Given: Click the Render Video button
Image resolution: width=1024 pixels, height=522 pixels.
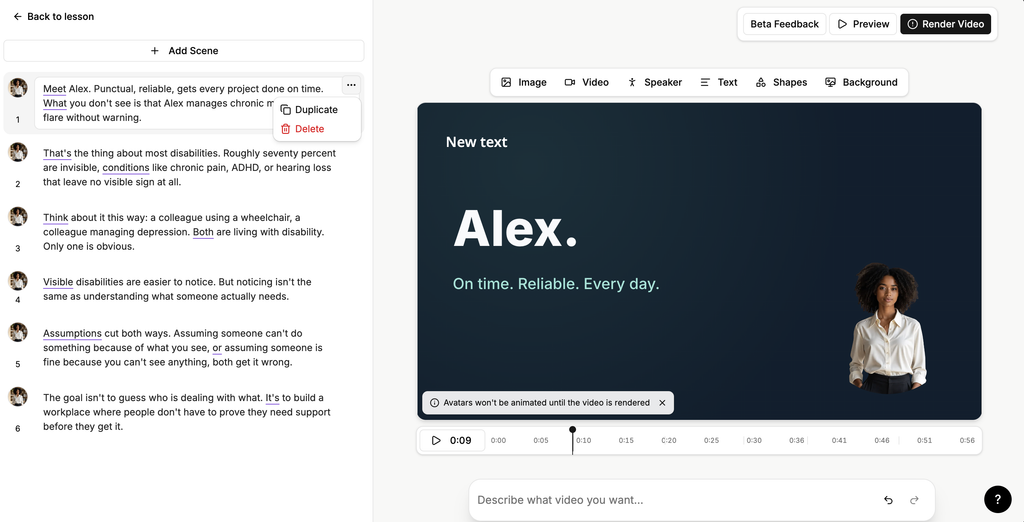Looking at the screenshot, I should (x=946, y=24).
